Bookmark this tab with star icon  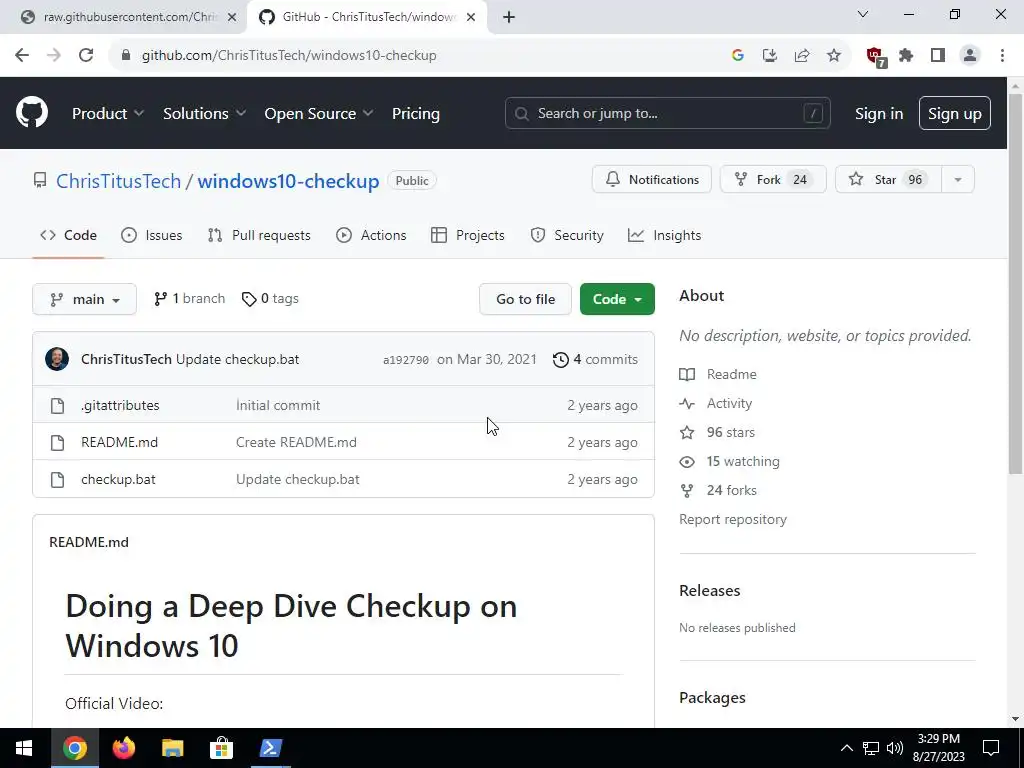point(834,55)
